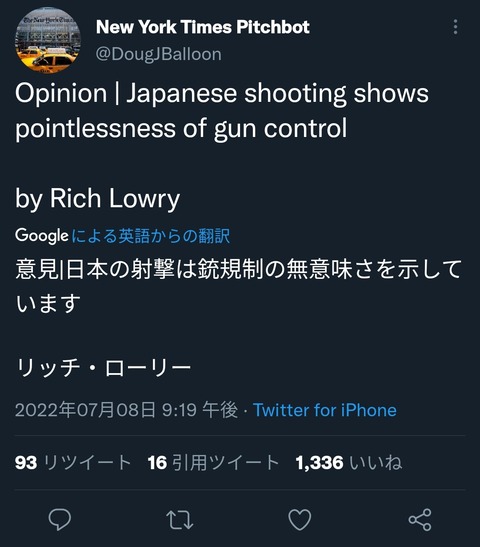The height and width of the screenshot is (547, 480).
Task: View the 93 リツイート retweets list
Action: click(73, 463)
